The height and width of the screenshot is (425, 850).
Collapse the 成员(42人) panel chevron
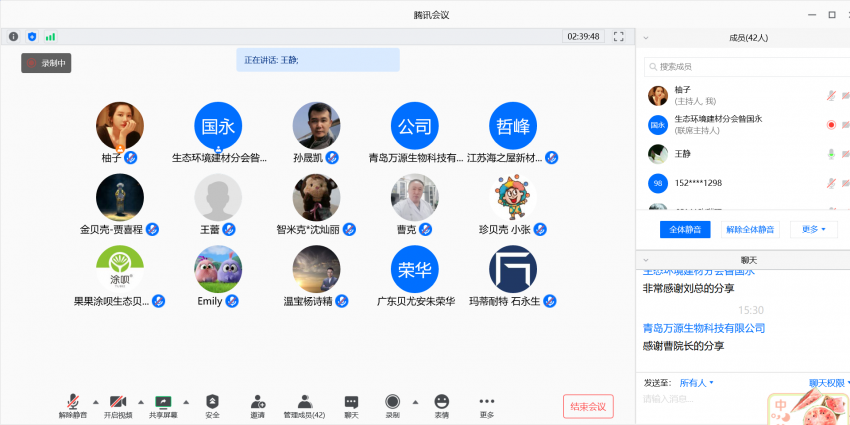tap(646, 38)
